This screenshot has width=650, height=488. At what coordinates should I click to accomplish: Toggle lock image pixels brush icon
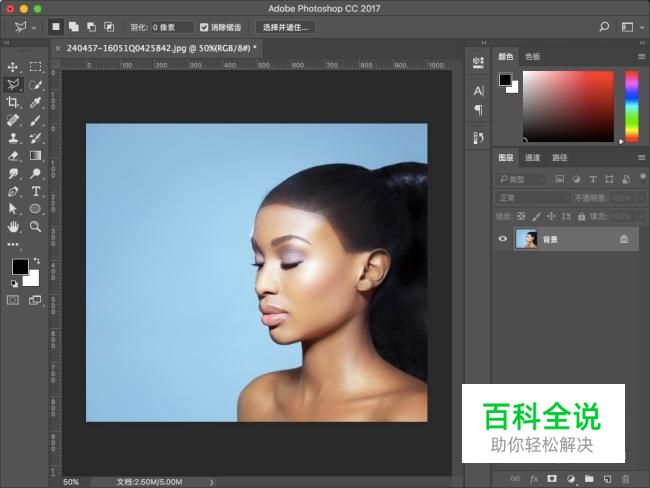[x=536, y=216]
